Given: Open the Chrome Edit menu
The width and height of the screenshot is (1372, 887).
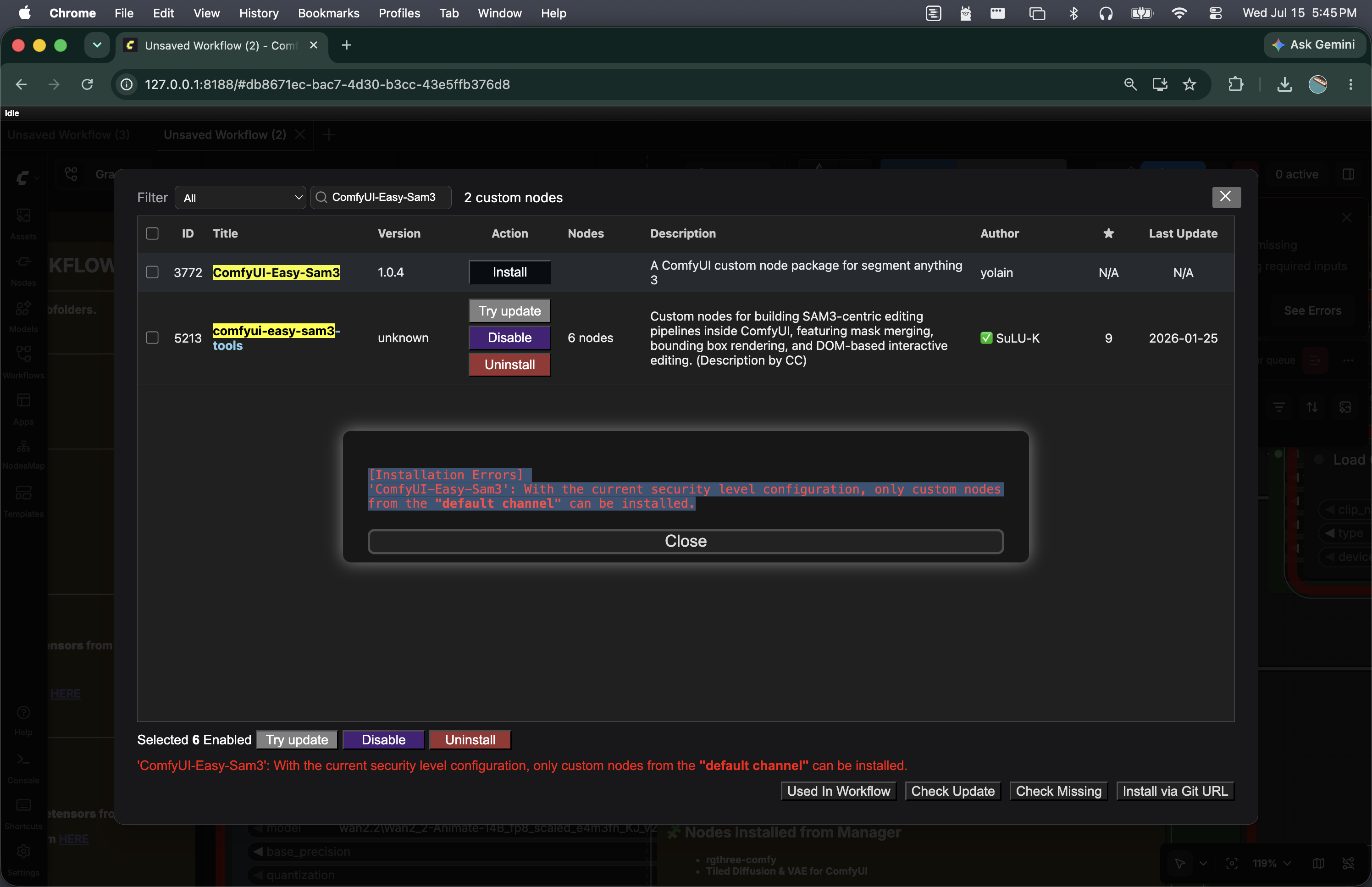Looking at the screenshot, I should (x=164, y=13).
